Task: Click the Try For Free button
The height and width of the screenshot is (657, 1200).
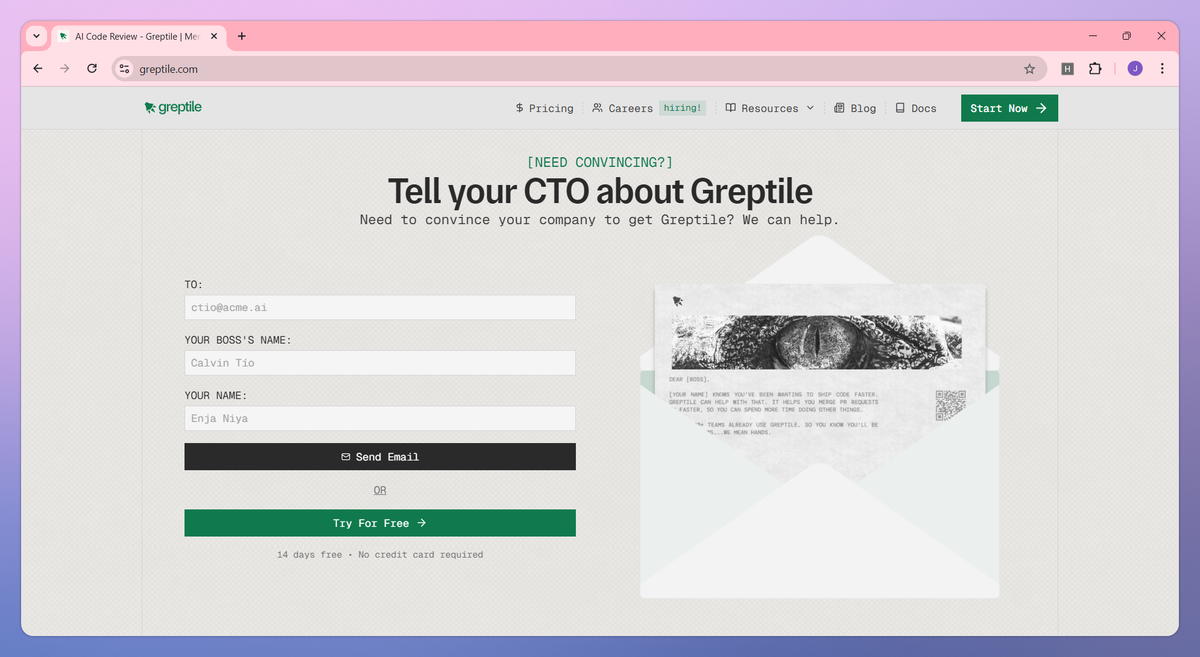Action: point(380,523)
